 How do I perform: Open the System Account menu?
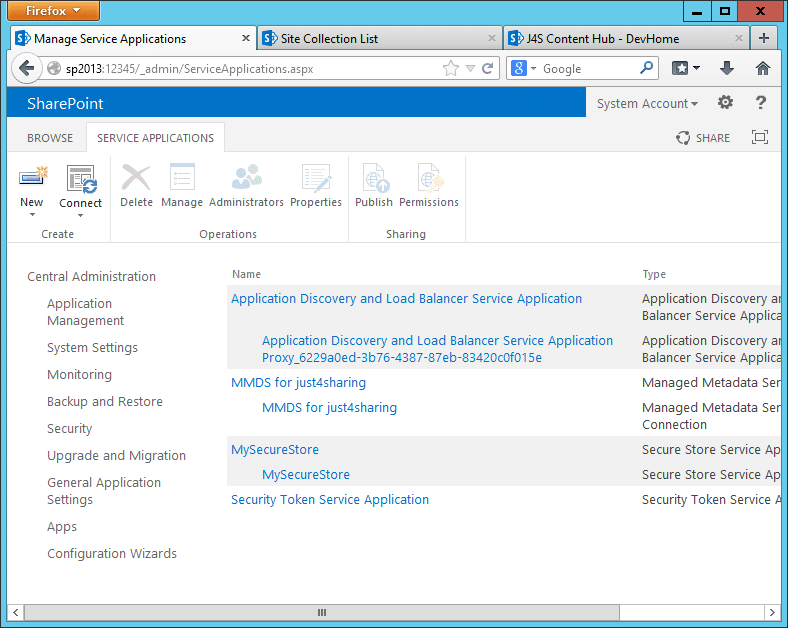(647, 103)
